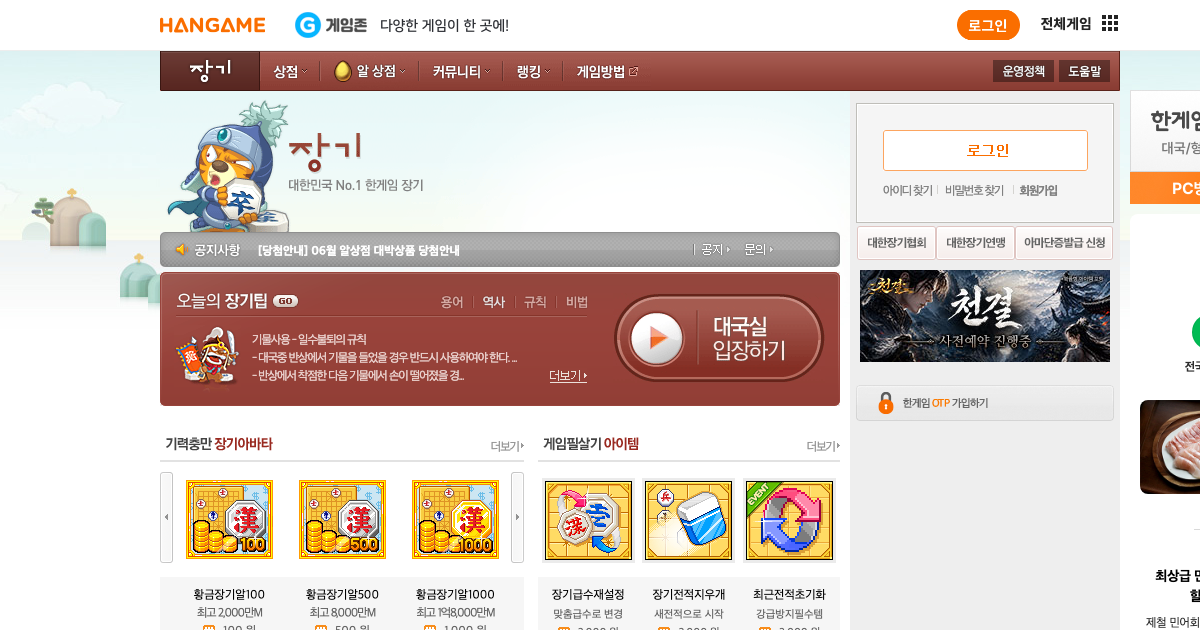Click the 대한장기협회 button

coord(896,243)
